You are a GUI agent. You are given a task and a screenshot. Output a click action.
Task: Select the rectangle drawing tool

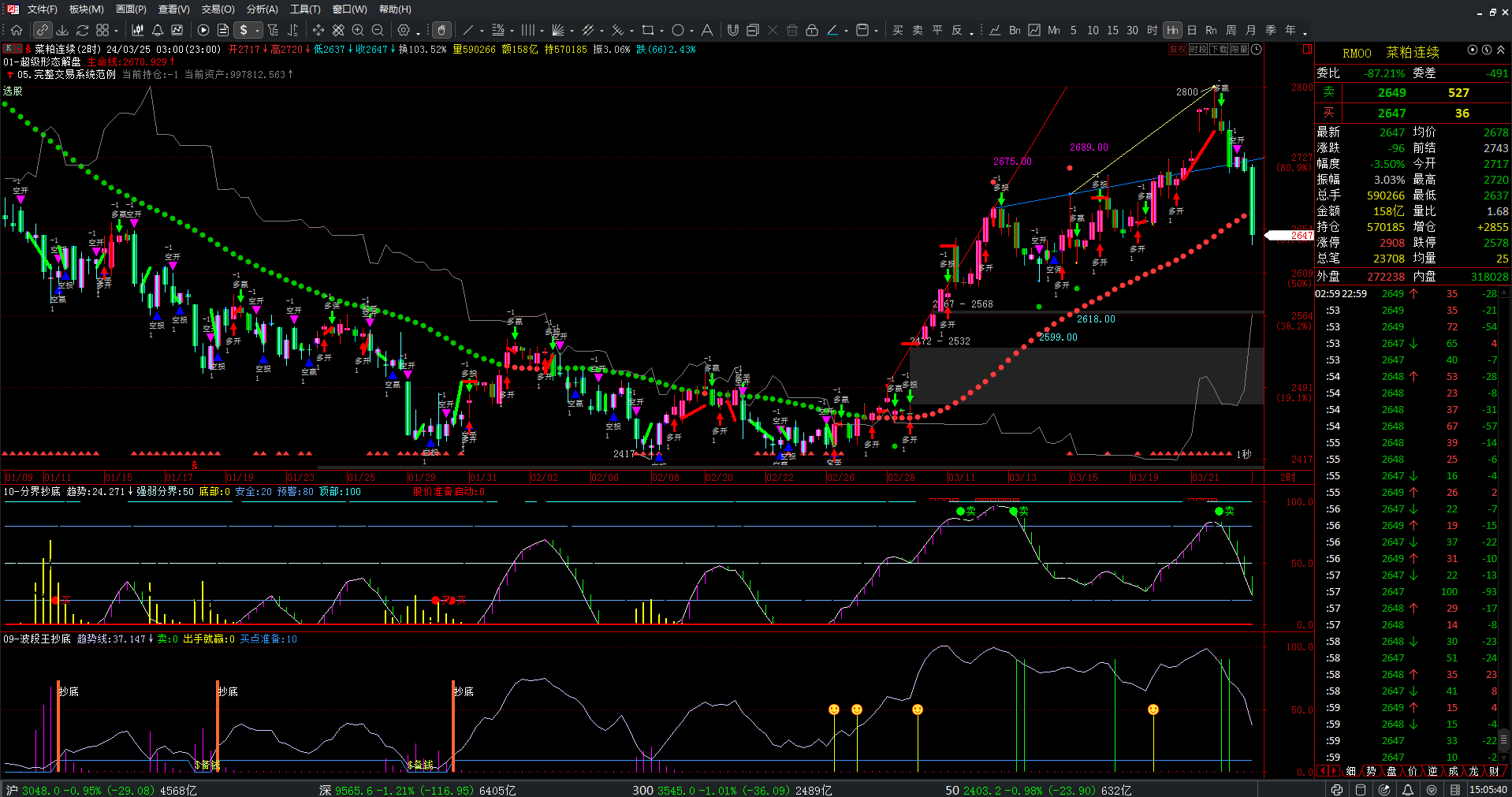pyautogui.click(x=647, y=30)
